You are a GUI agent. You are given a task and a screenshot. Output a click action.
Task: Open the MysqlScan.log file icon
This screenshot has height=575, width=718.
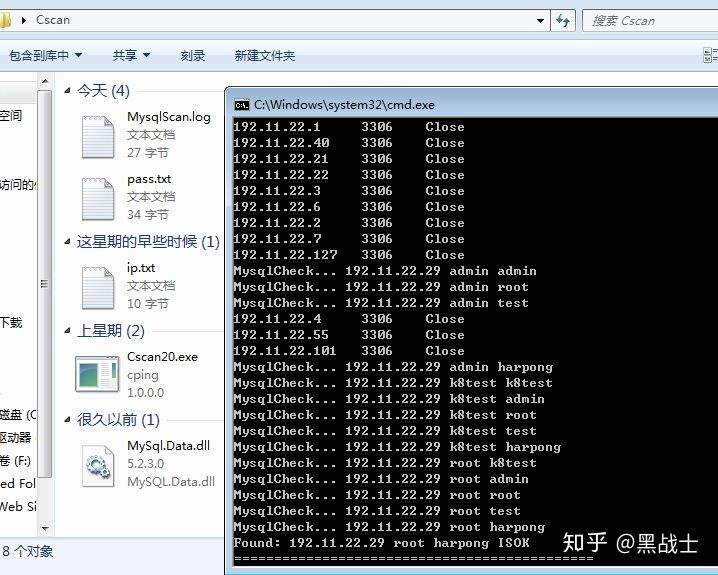[98, 137]
